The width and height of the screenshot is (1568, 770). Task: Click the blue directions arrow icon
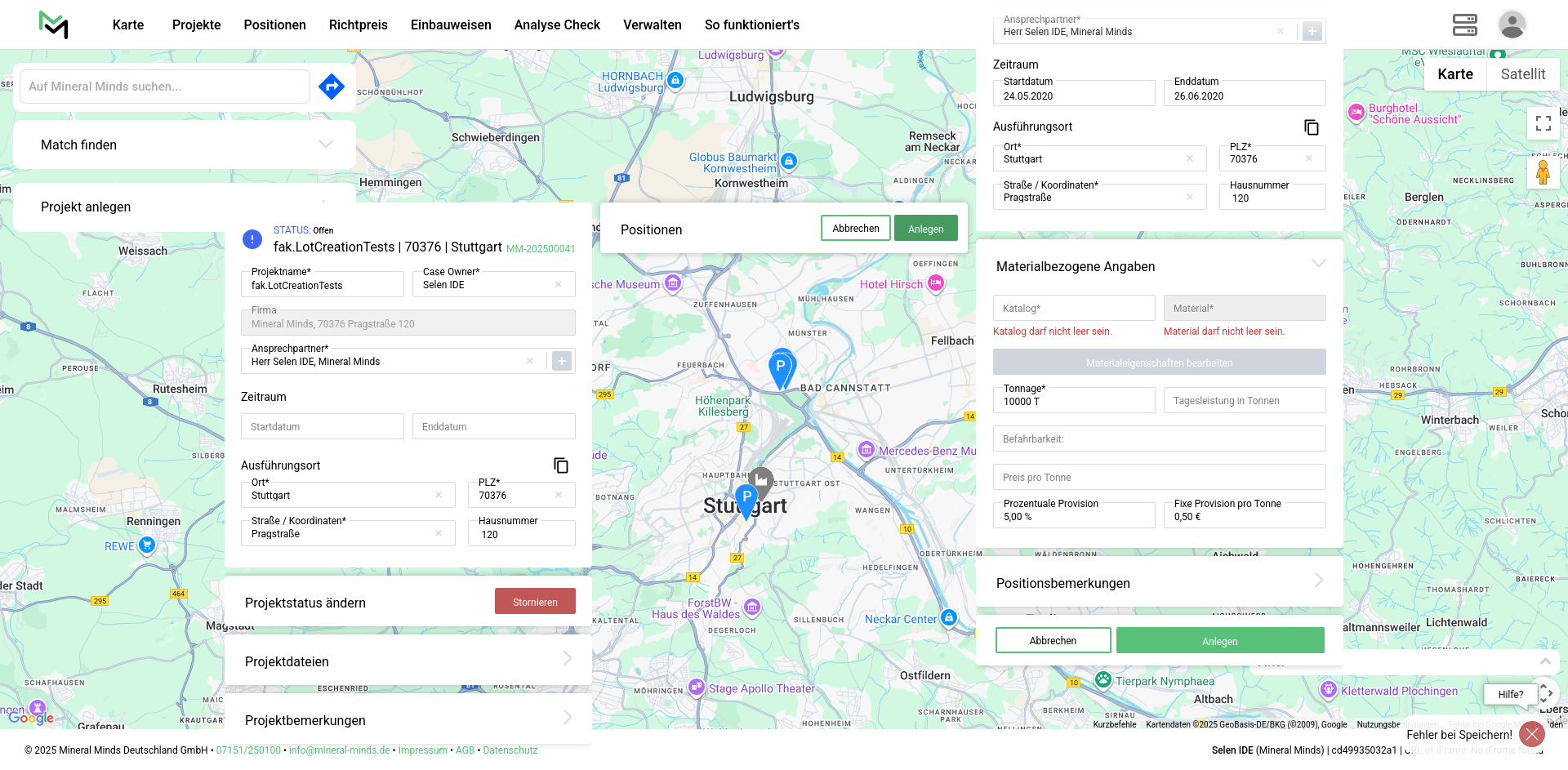[332, 87]
